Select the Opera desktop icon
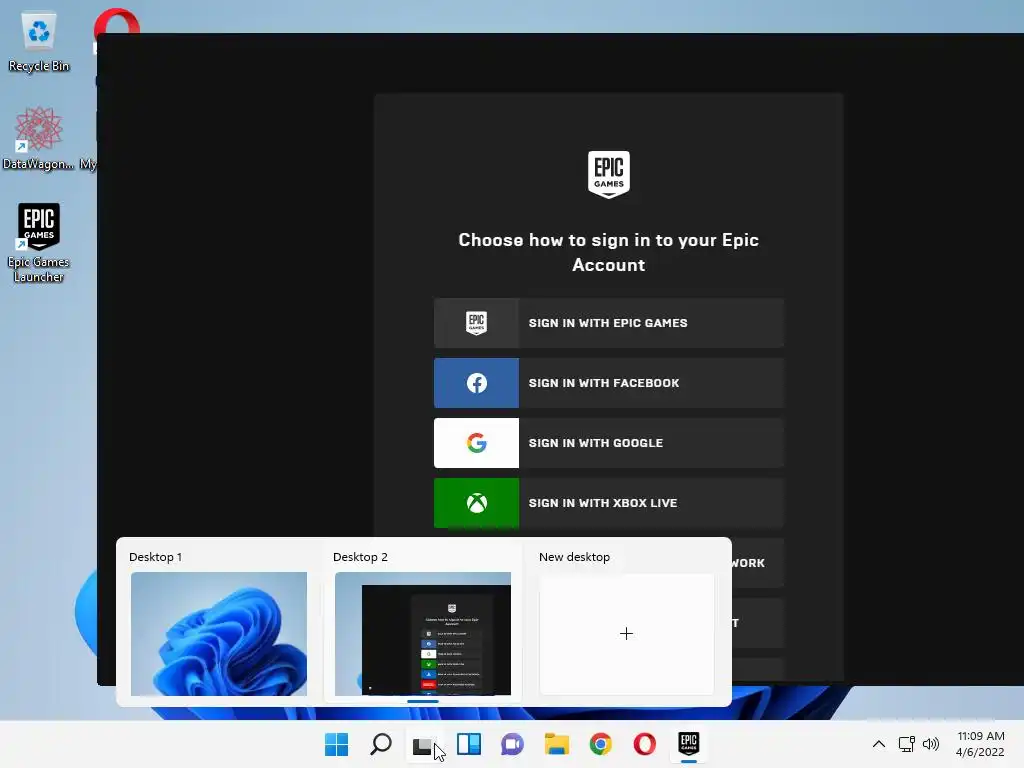1024x768 pixels. click(116, 21)
